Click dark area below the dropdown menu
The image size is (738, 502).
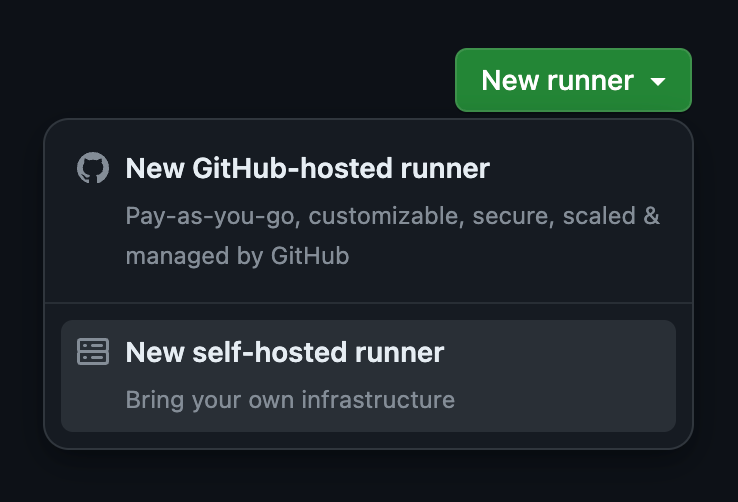(368, 478)
